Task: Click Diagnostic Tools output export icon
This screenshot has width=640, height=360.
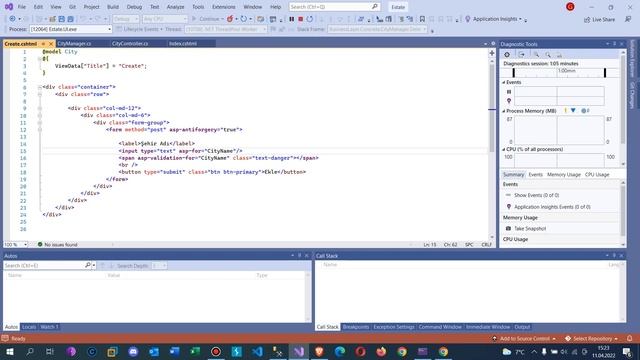Action: click(522, 54)
